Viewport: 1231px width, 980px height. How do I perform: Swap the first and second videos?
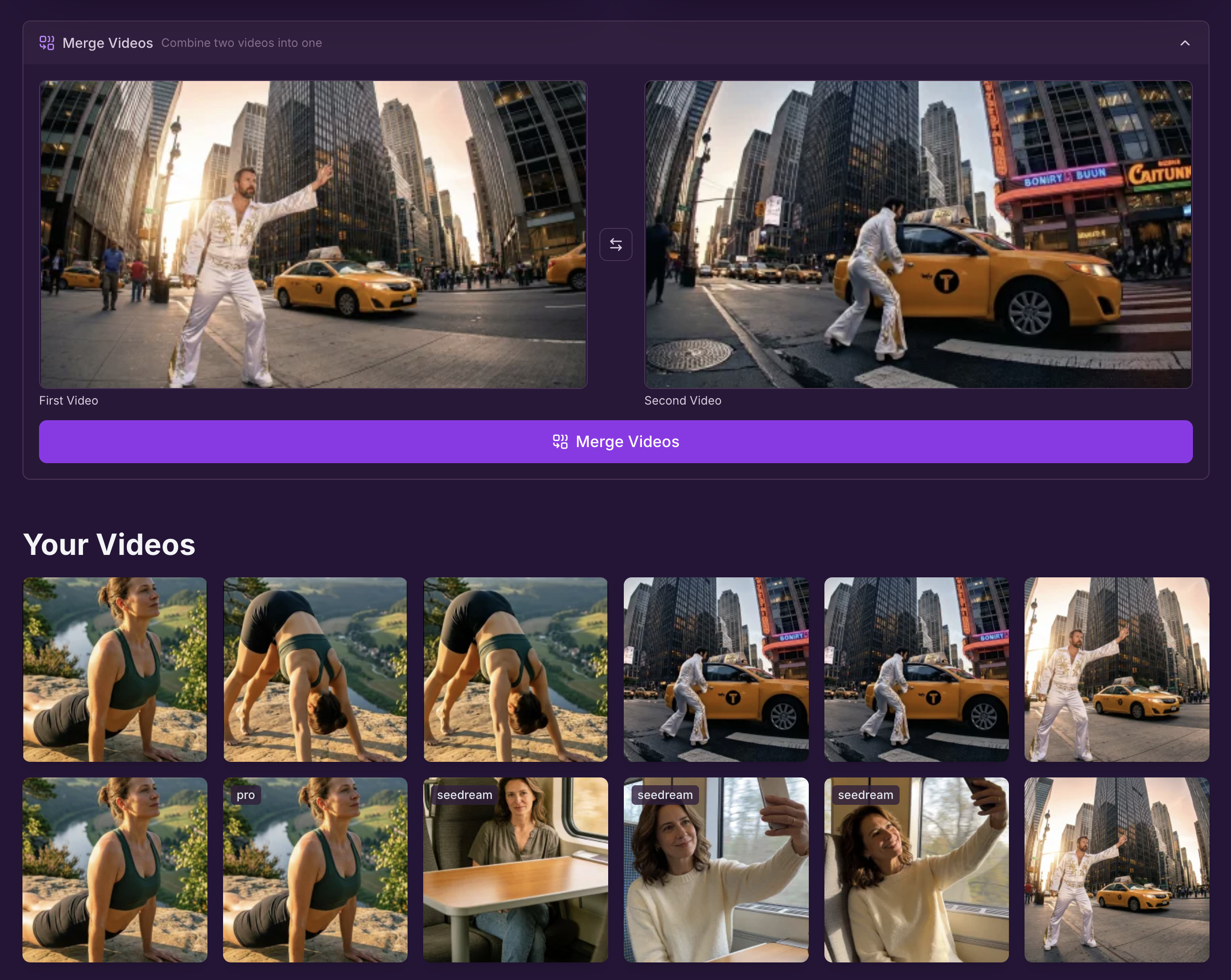pos(615,245)
